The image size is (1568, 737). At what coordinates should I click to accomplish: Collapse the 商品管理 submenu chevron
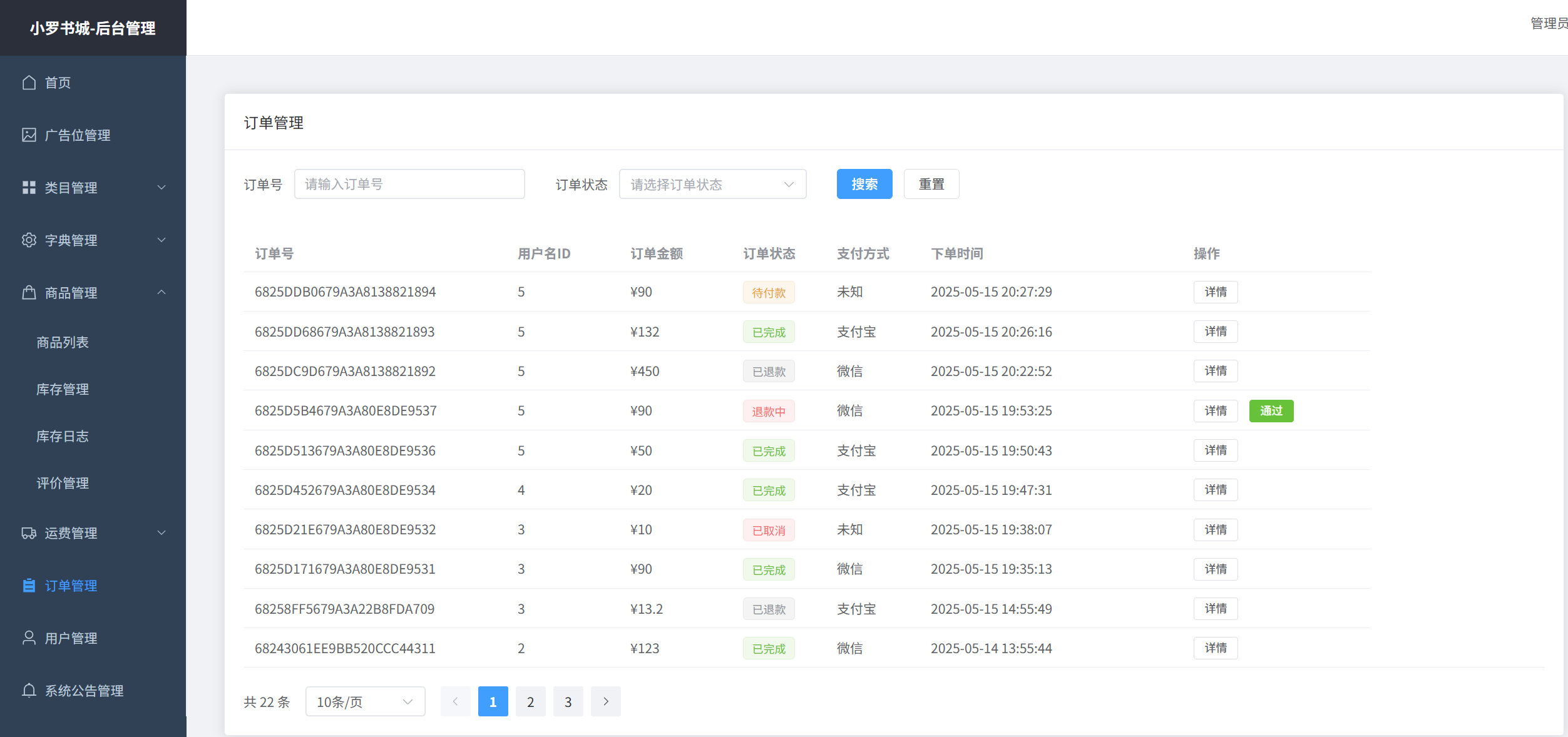[161, 292]
